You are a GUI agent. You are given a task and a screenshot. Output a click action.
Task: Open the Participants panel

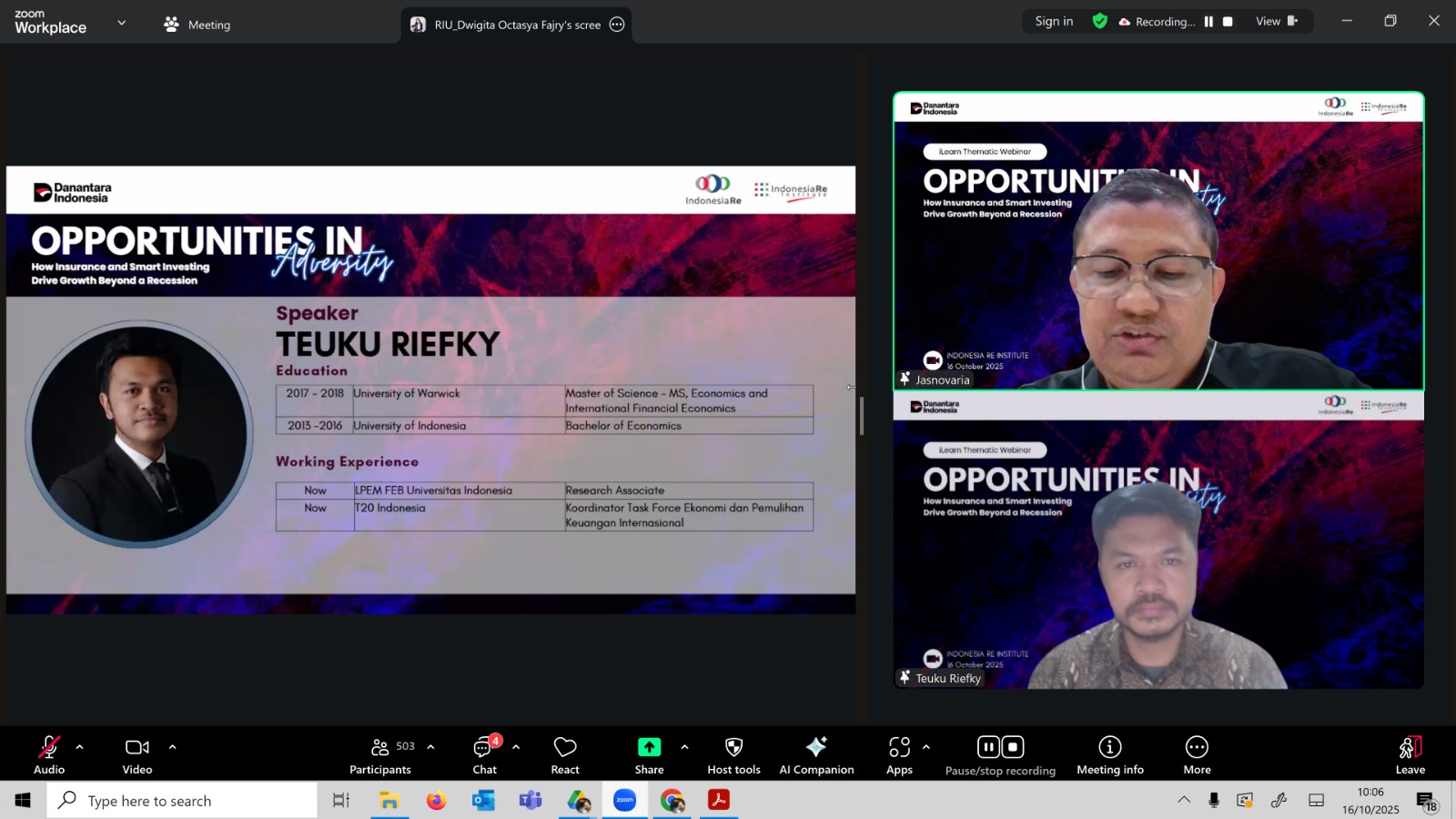[x=380, y=755]
